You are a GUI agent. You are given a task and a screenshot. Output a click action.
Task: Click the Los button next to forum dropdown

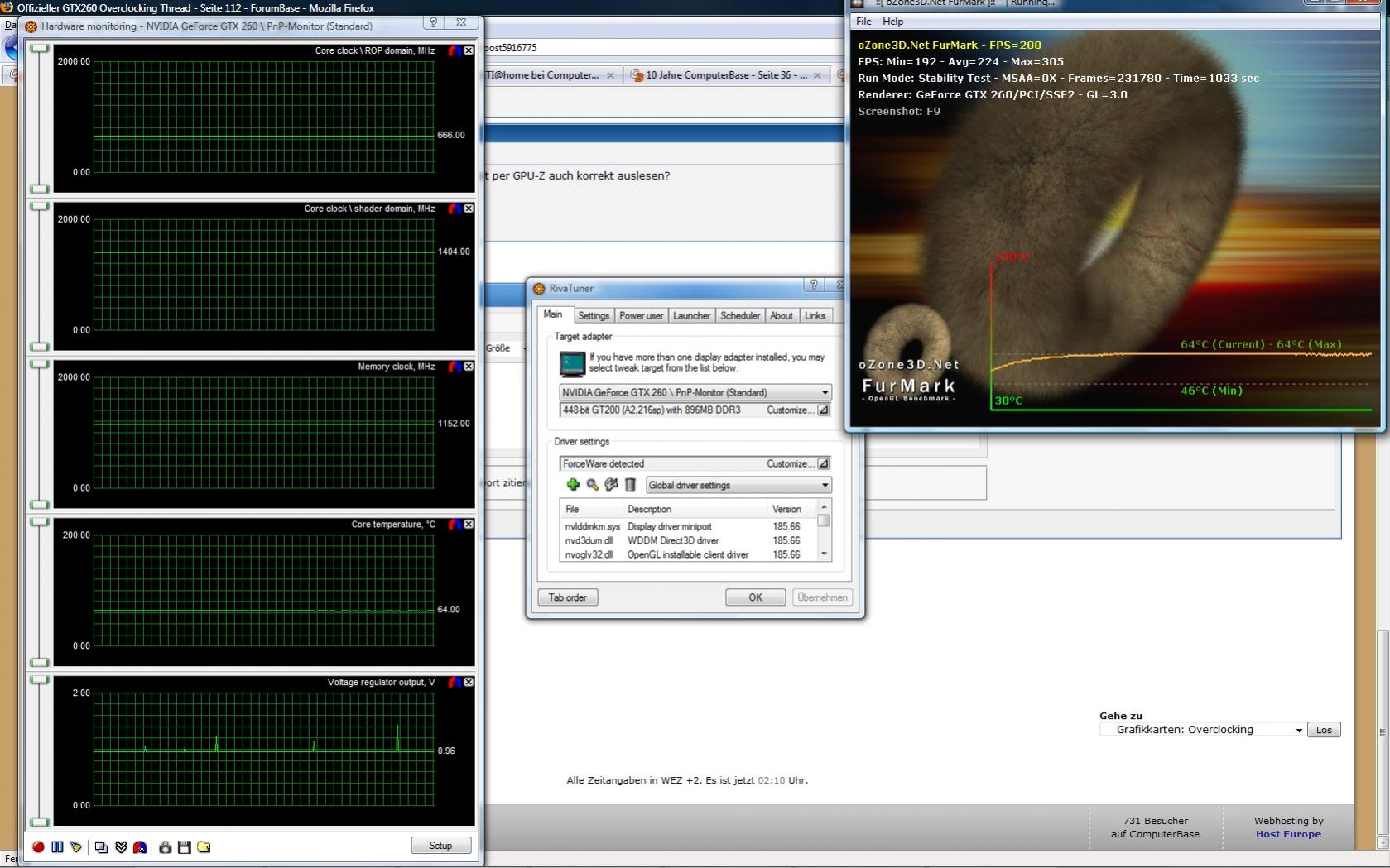click(x=1324, y=730)
